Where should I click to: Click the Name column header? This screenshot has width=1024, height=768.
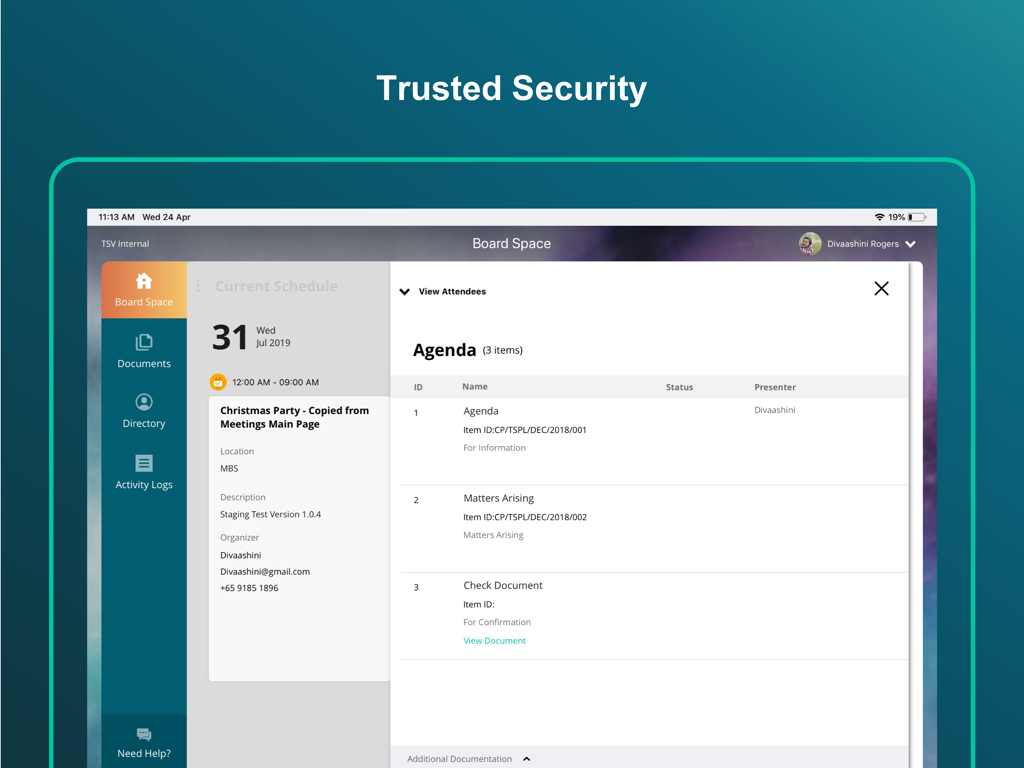coord(475,387)
